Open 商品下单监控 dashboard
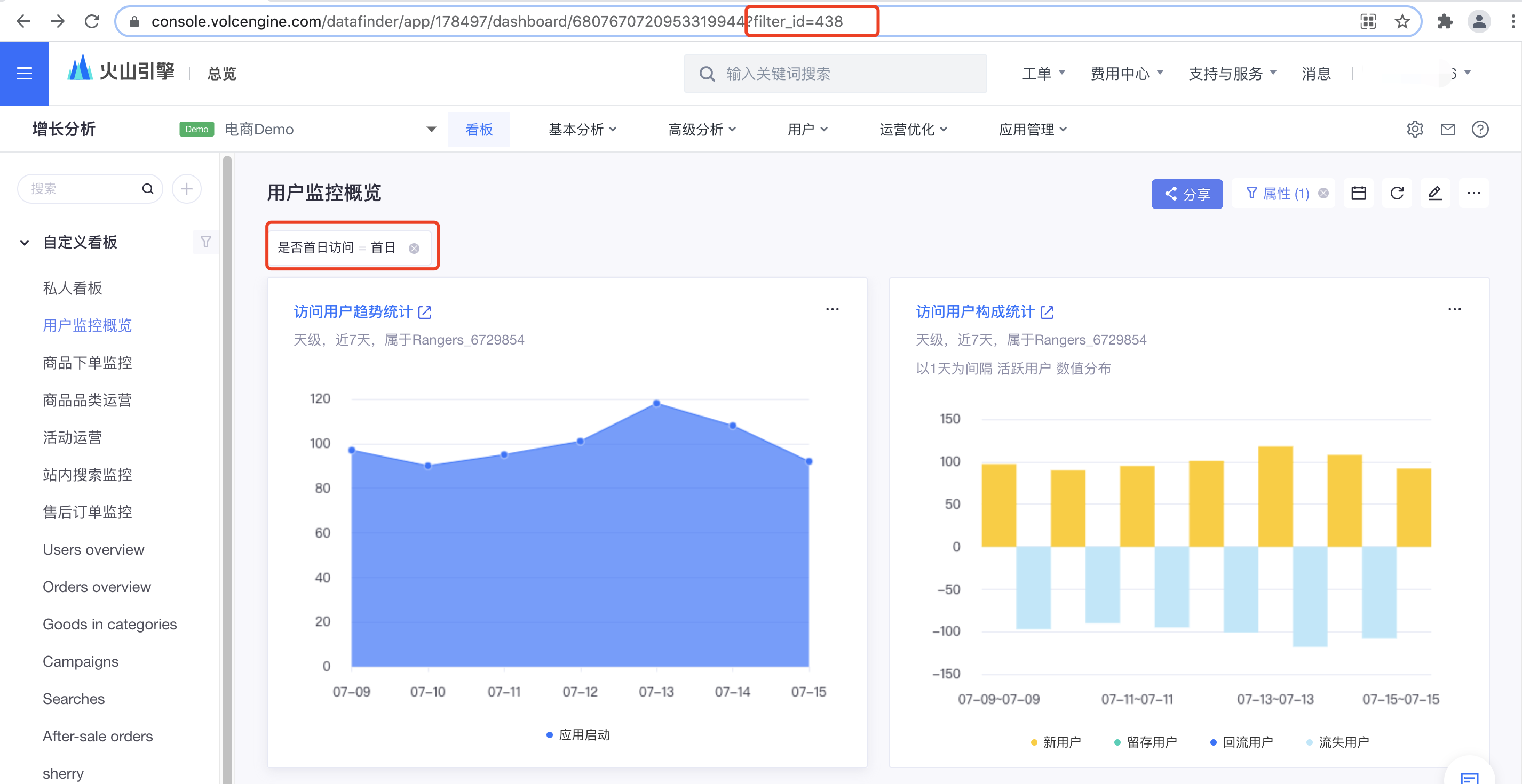This screenshot has height=784, width=1522. 88,362
